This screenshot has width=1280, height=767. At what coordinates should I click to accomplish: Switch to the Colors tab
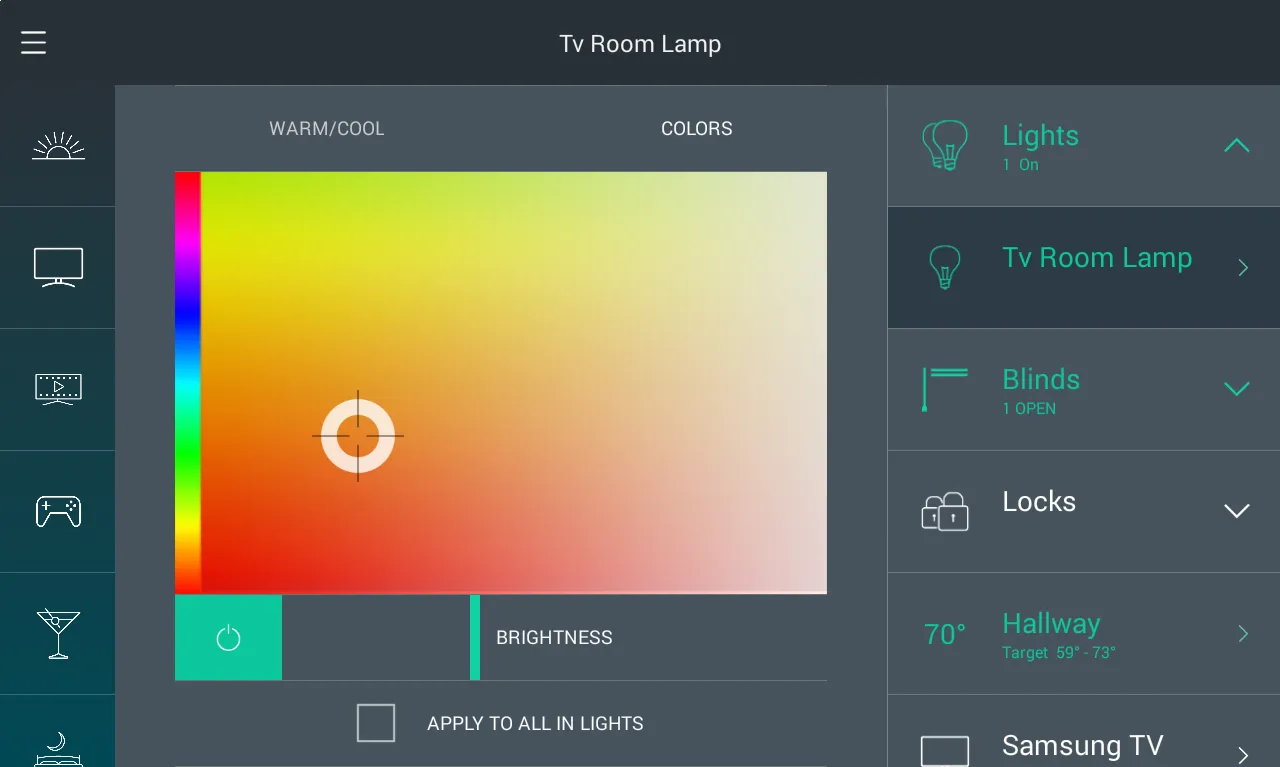coord(696,128)
